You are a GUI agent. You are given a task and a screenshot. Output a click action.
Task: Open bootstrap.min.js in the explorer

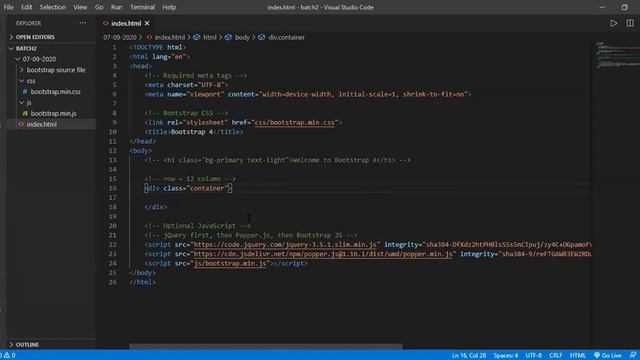[x=53, y=113]
